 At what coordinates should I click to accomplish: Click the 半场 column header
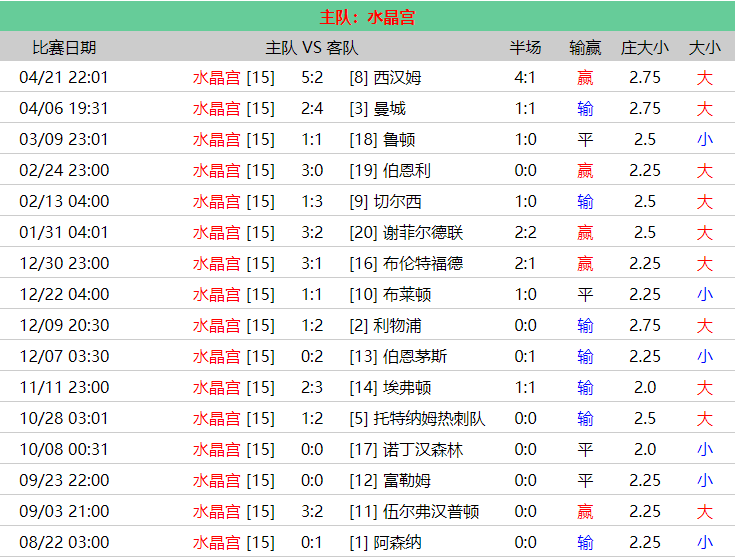525,47
